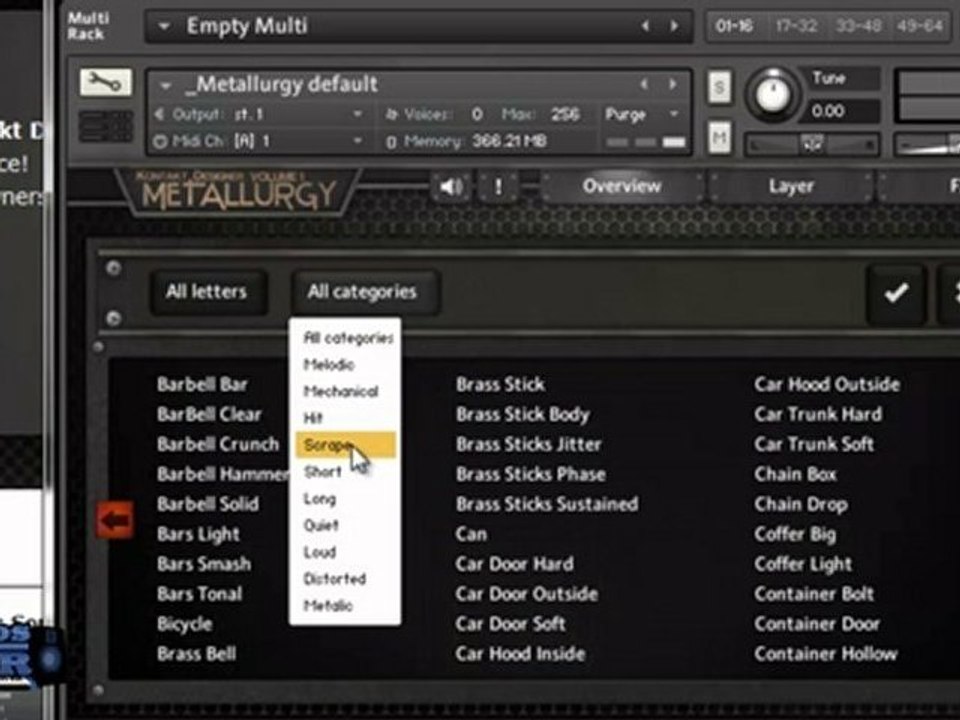This screenshot has height=720, width=960.
Task: Select the previous multi with left arrow
Action: coord(645,26)
